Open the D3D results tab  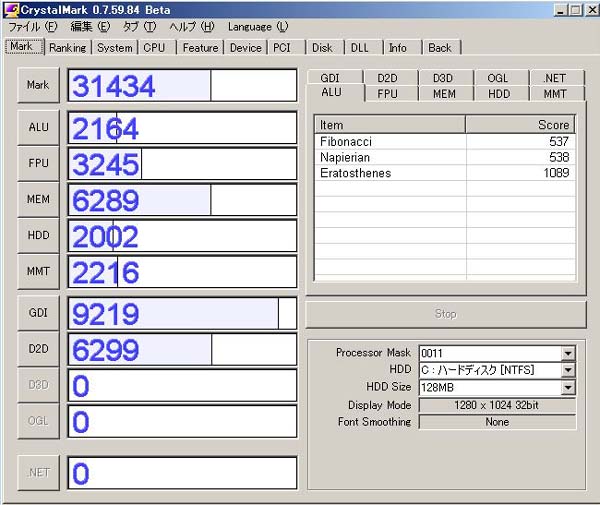447,78
